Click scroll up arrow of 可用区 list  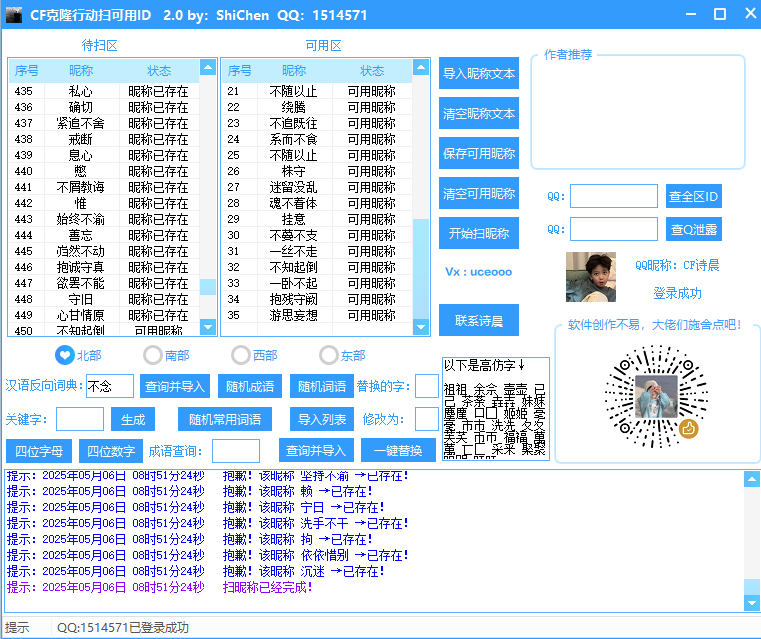coord(421,66)
